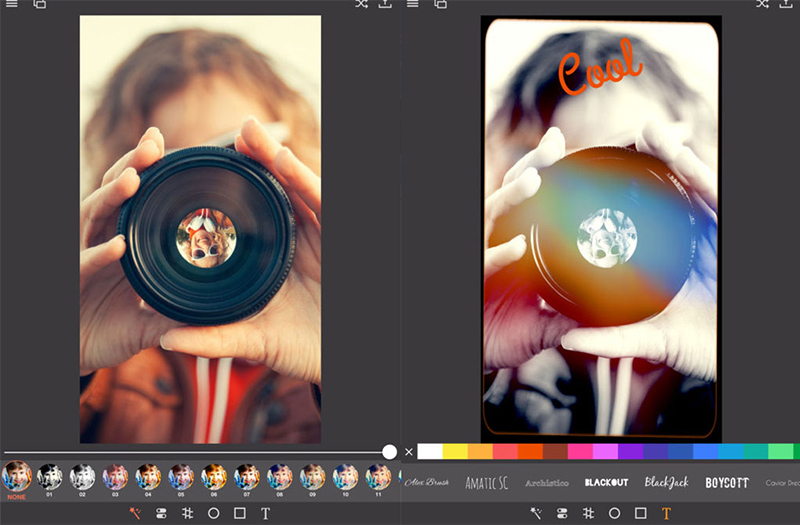This screenshot has height=525, width=800.
Task: Open the hamburger menu in the left panel
Action: pos(12,4)
